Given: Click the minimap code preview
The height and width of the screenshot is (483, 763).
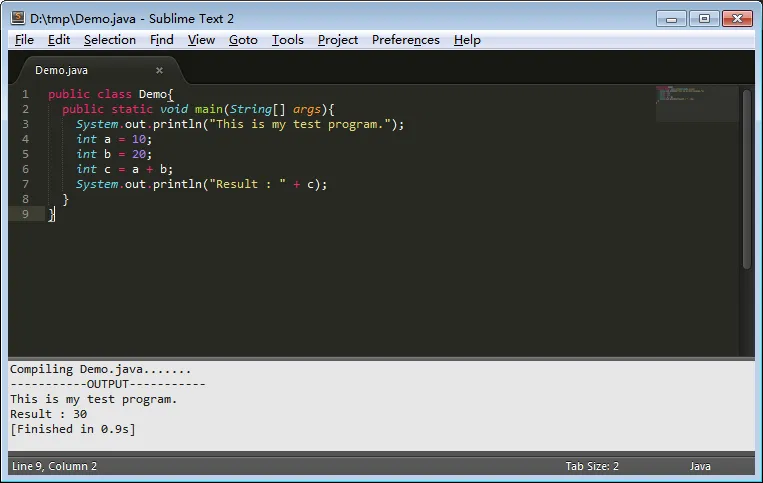Looking at the screenshot, I should tap(697, 104).
